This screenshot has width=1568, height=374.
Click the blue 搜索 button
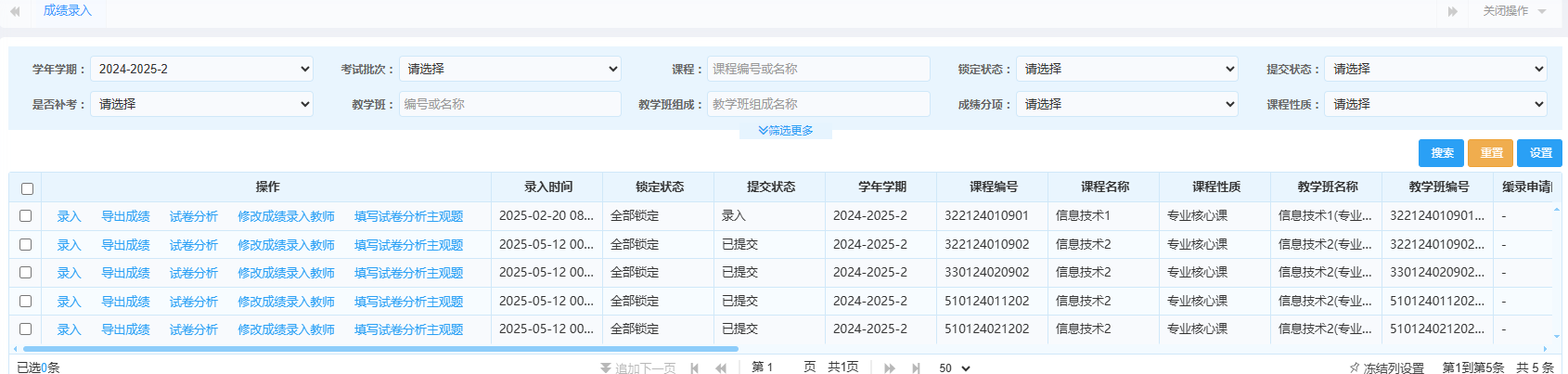pyautogui.click(x=1441, y=153)
